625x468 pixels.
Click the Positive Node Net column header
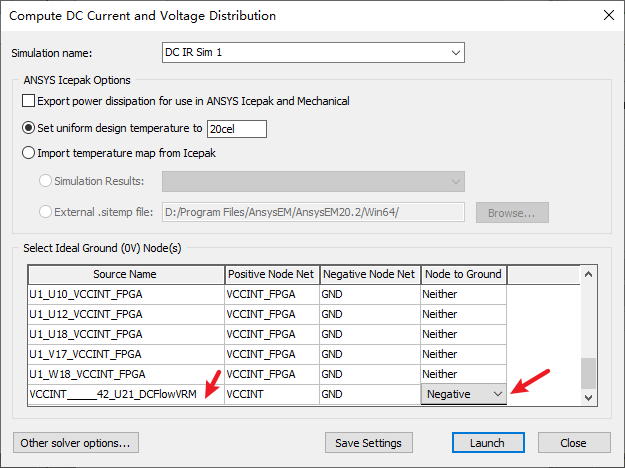pyautogui.click(x=271, y=274)
